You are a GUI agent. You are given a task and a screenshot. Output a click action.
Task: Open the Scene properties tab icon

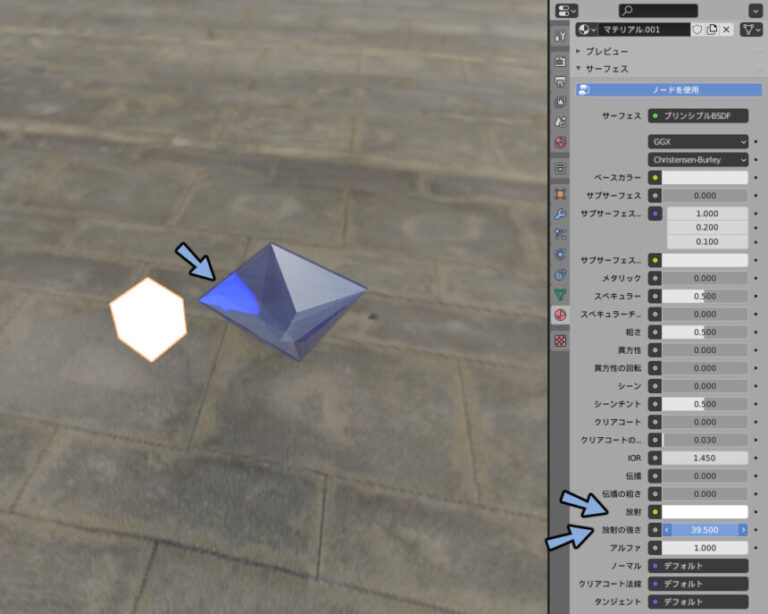tap(560, 121)
